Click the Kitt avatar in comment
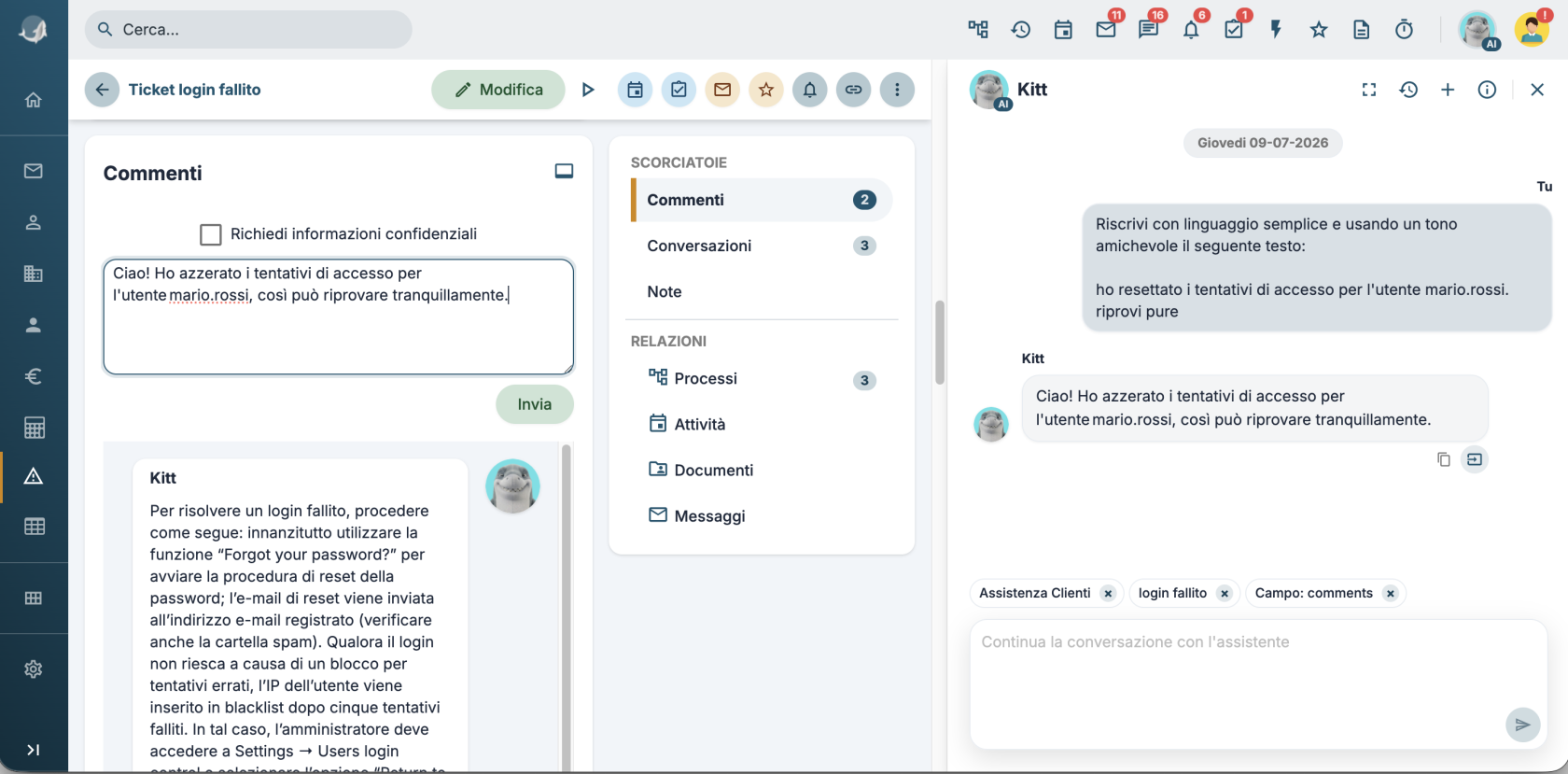This screenshot has width=1568, height=774. [512, 486]
